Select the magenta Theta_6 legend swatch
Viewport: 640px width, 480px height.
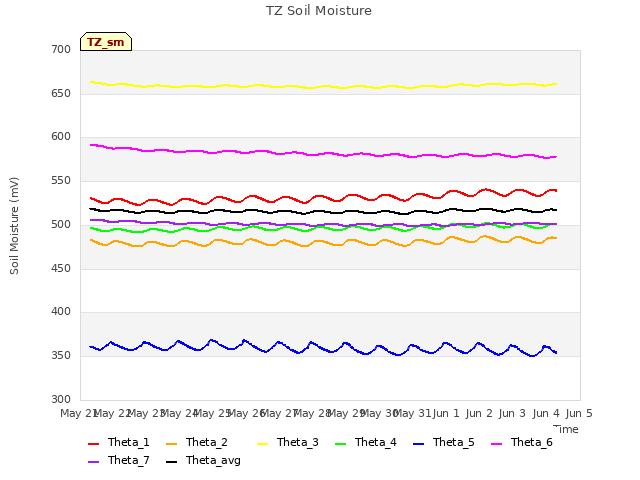496,444
